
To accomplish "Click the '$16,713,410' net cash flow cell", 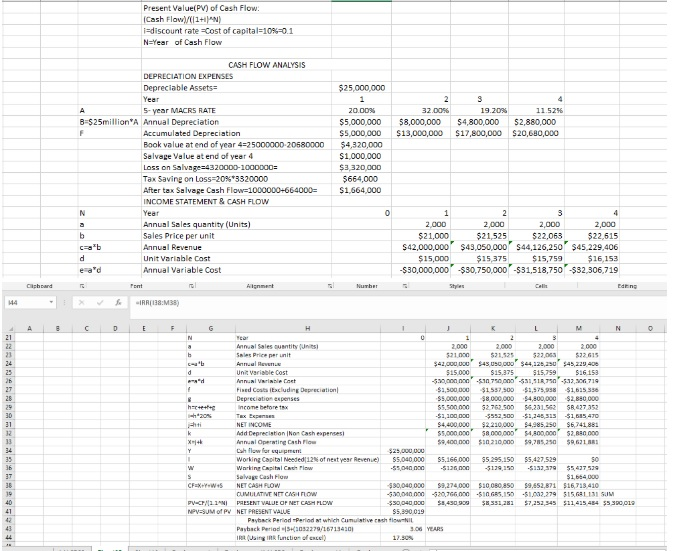I will tap(580, 486).
